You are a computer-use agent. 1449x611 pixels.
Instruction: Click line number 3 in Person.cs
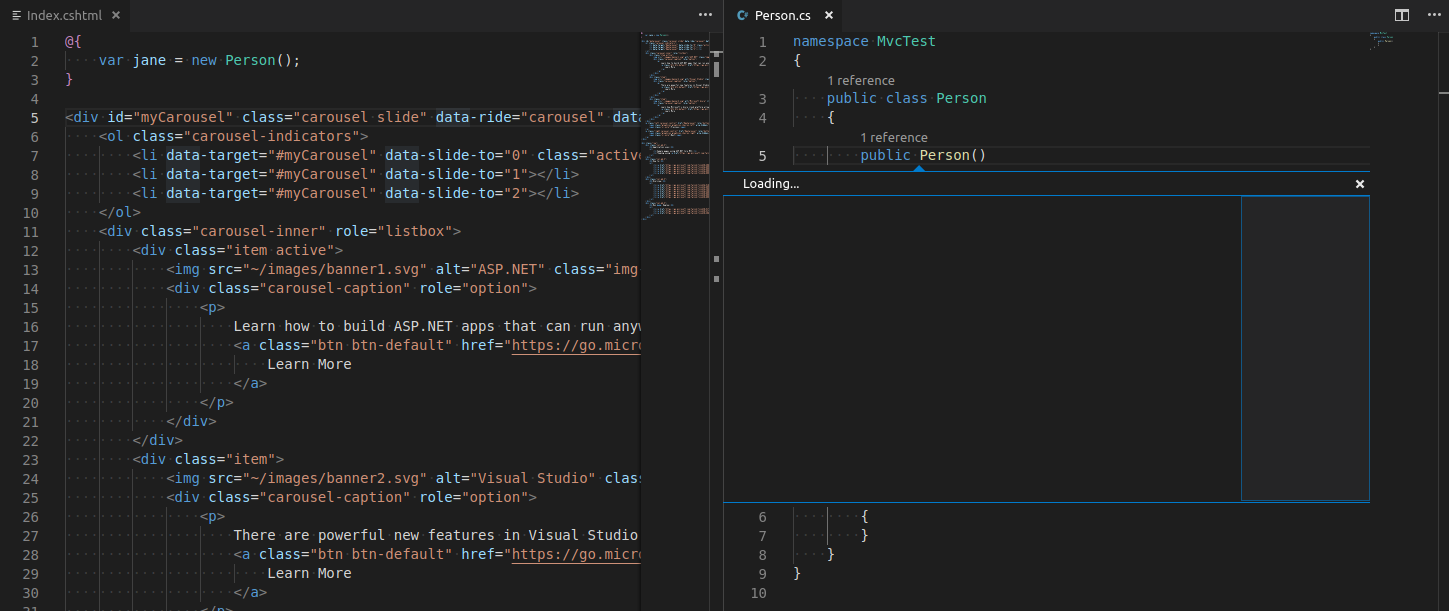point(762,98)
